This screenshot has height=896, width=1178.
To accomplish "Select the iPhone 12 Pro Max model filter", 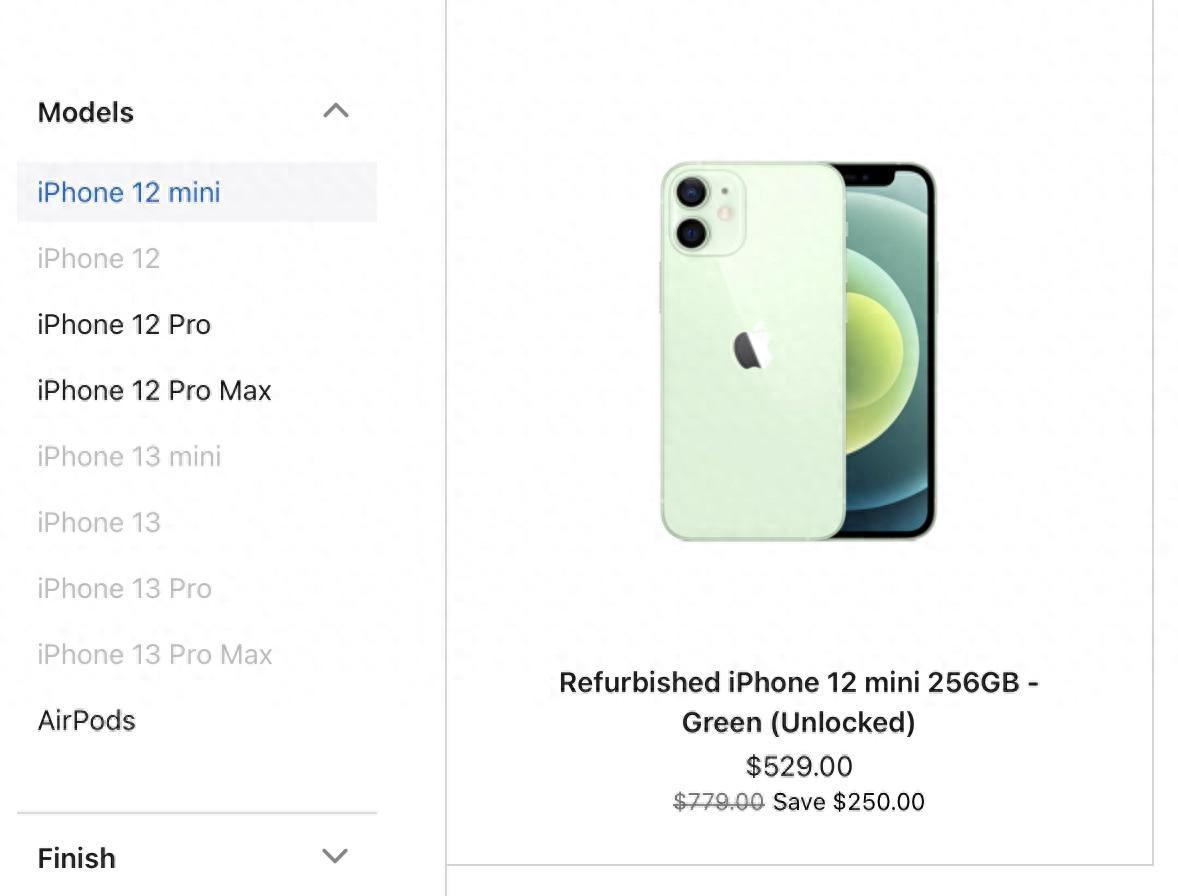I will (153, 390).
